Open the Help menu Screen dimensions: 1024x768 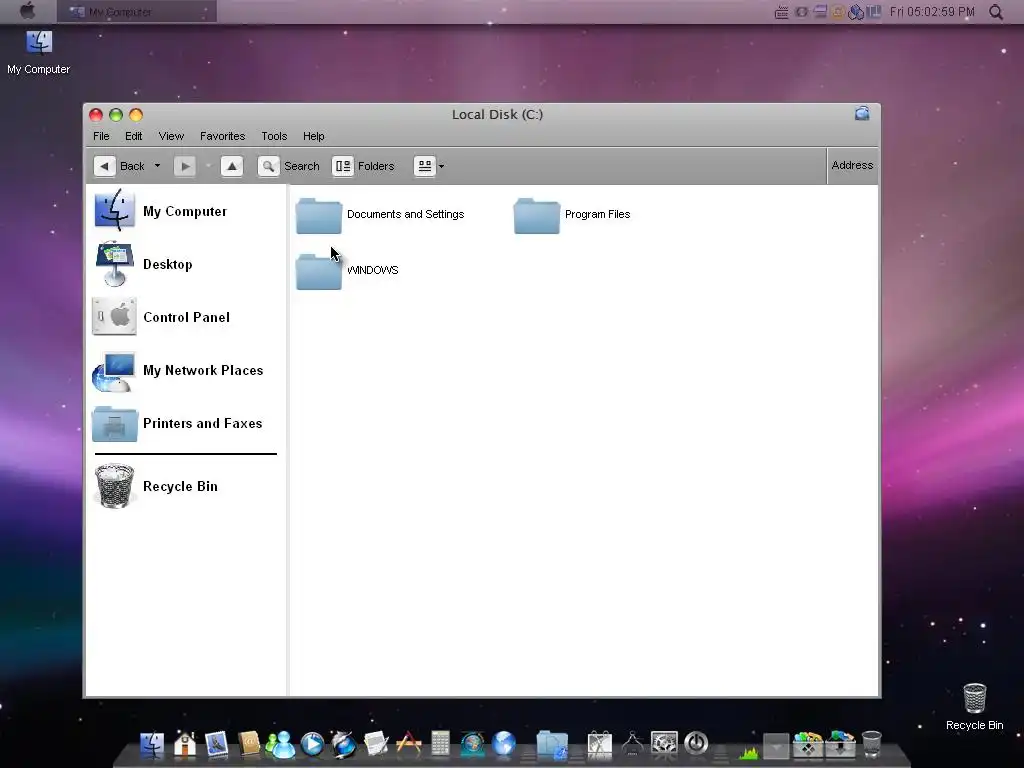[313, 136]
